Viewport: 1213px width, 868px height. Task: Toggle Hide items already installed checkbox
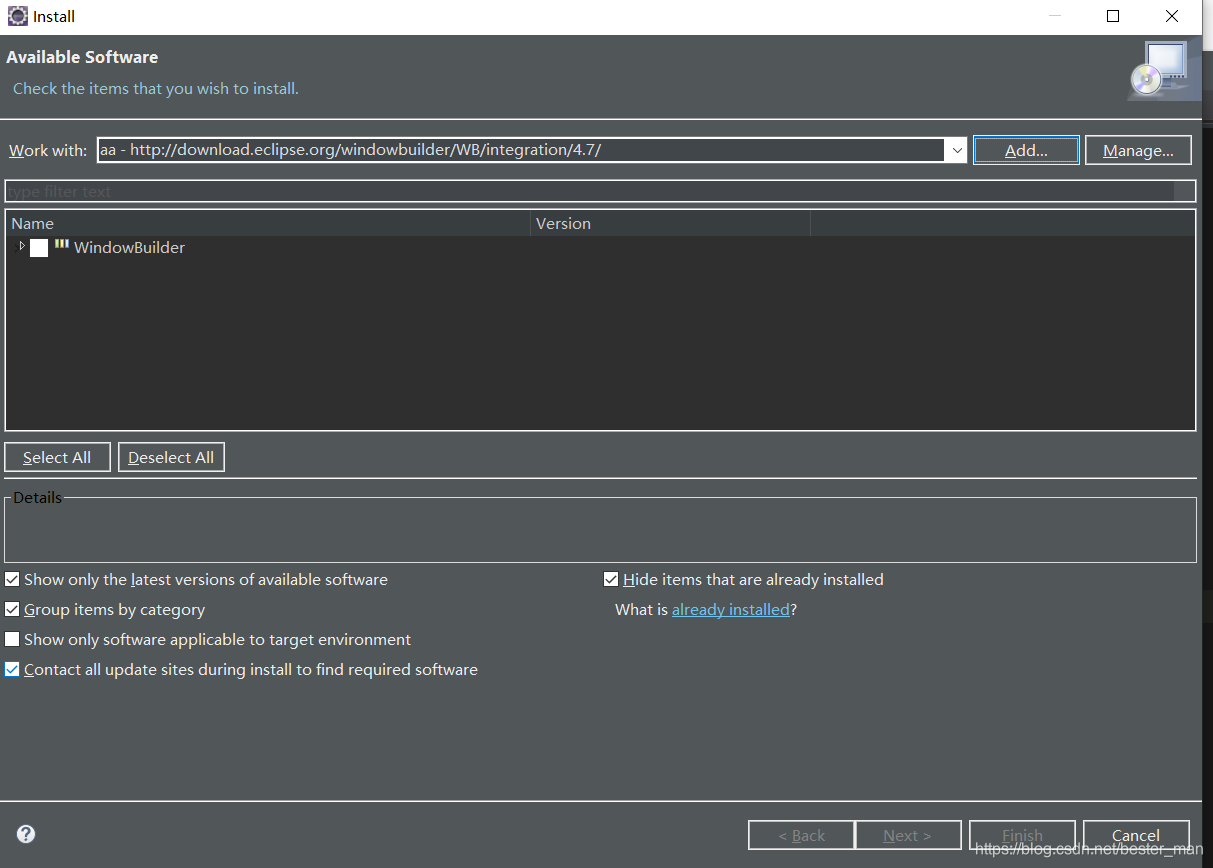pyautogui.click(x=611, y=579)
